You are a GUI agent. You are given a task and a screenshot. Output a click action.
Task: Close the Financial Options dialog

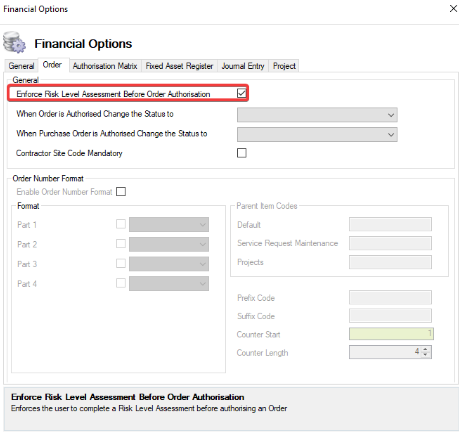pos(453,9)
